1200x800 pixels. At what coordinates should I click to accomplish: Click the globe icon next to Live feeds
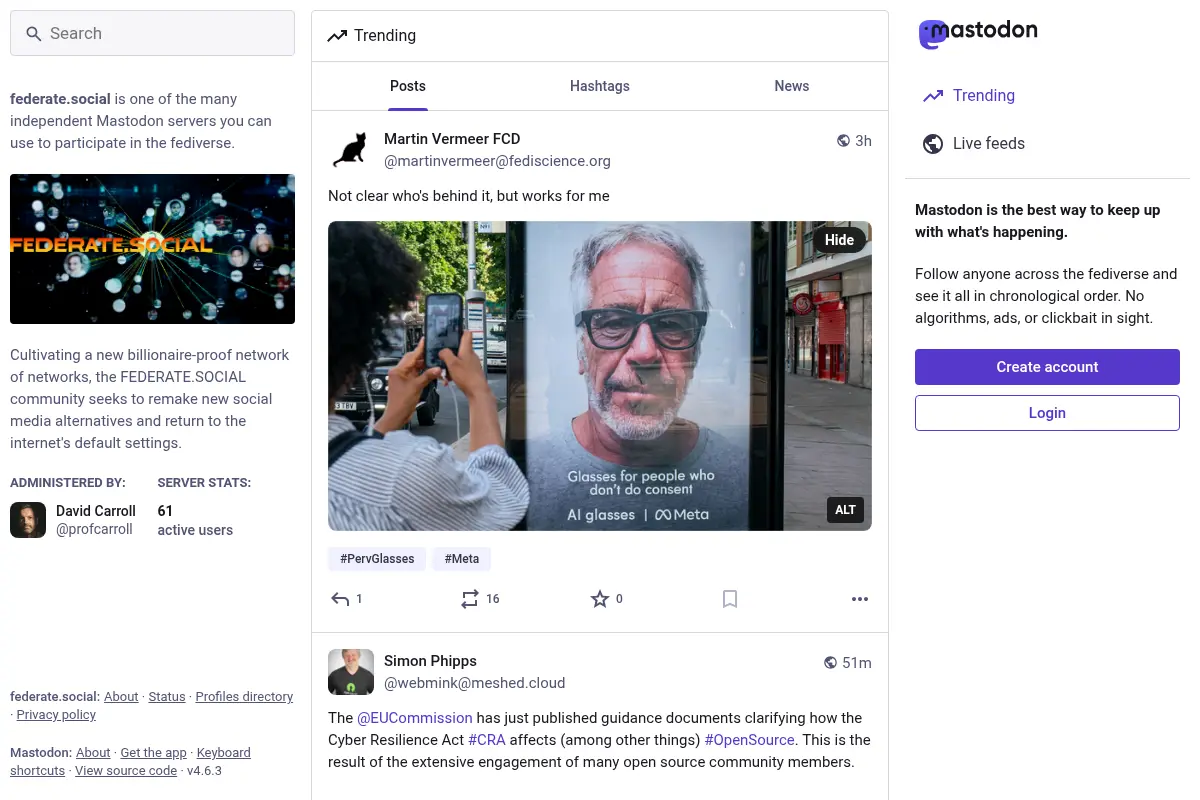933,144
